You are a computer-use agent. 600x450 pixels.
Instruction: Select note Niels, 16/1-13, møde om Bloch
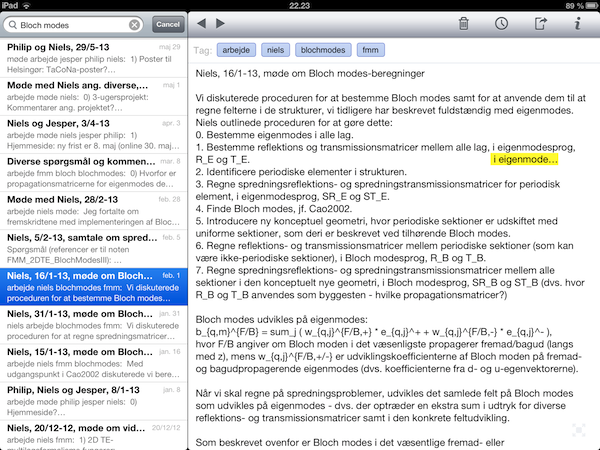tap(94, 287)
